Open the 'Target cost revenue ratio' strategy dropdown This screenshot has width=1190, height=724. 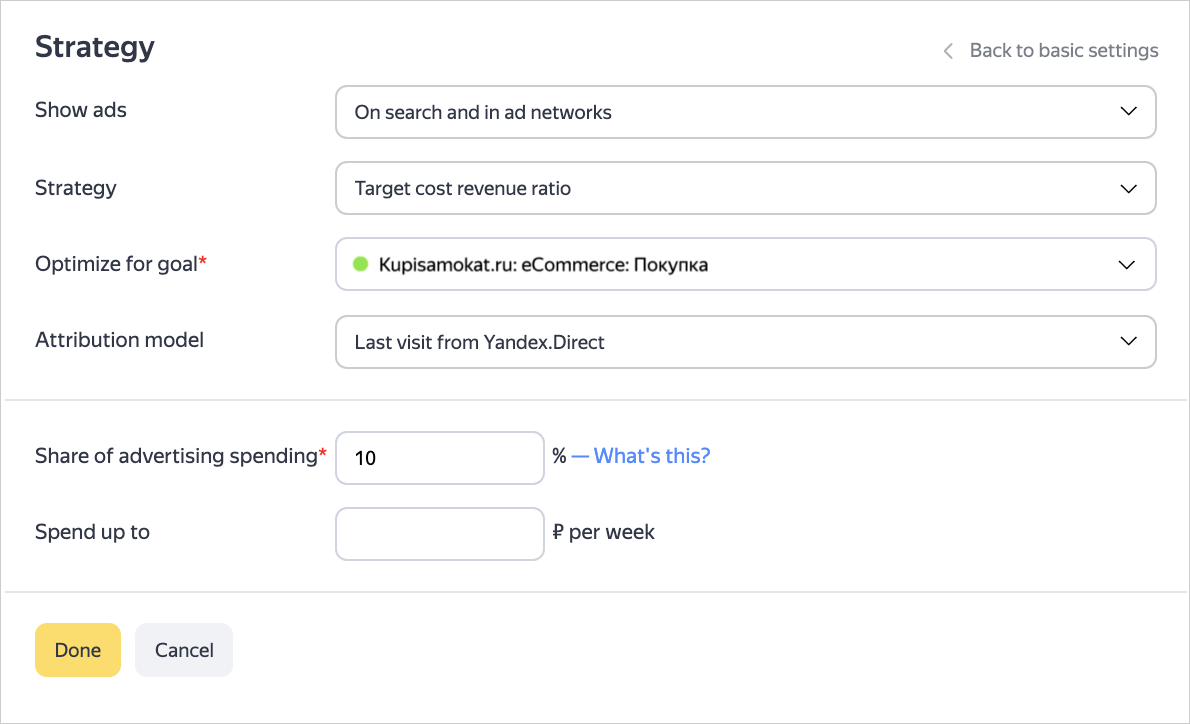[745, 188]
